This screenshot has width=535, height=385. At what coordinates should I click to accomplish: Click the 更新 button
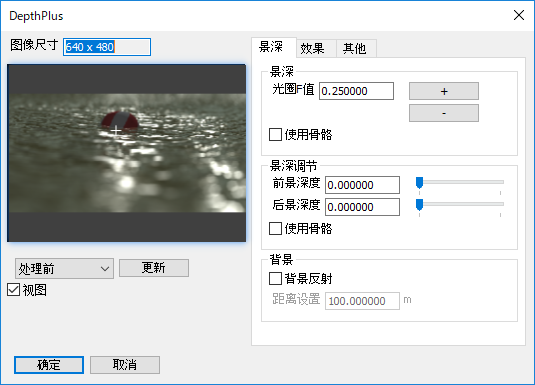pos(154,268)
